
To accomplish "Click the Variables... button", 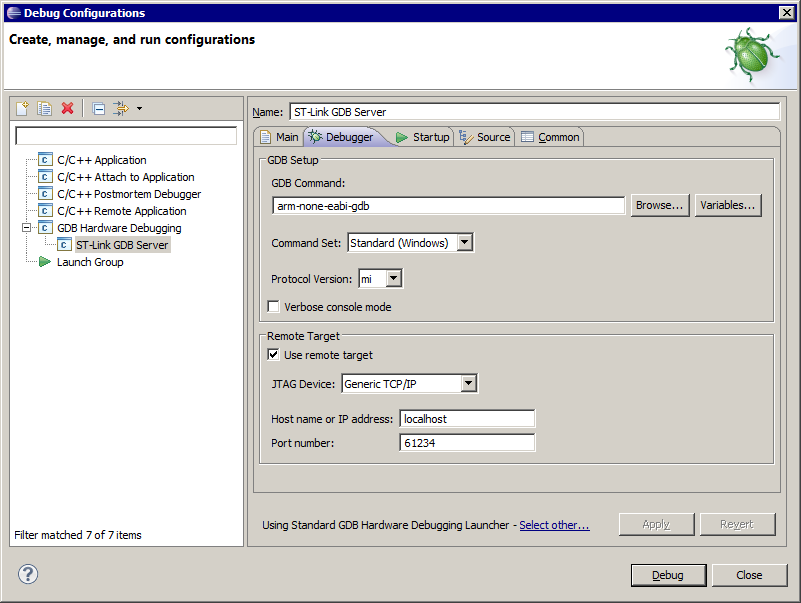I will coord(727,205).
